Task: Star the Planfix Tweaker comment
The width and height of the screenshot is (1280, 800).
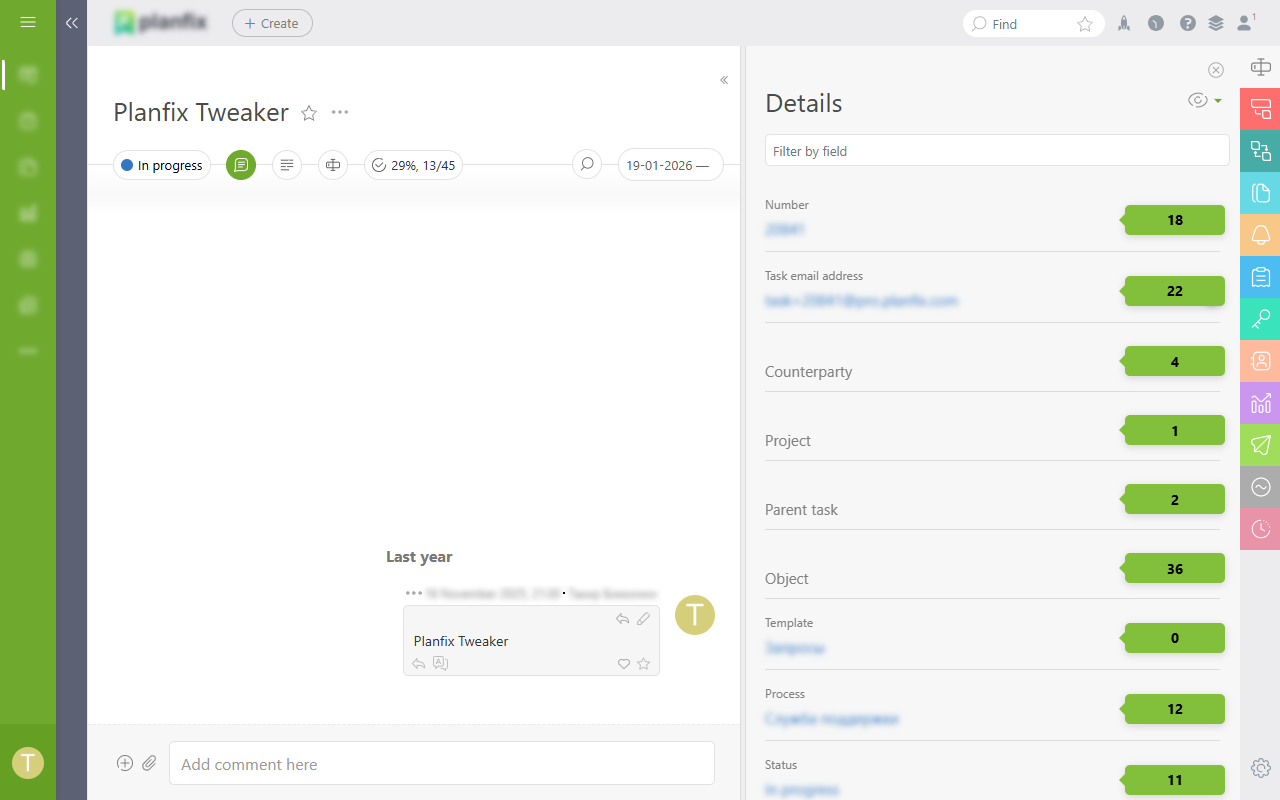Action: pyautogui.click(x=643, y=663)
